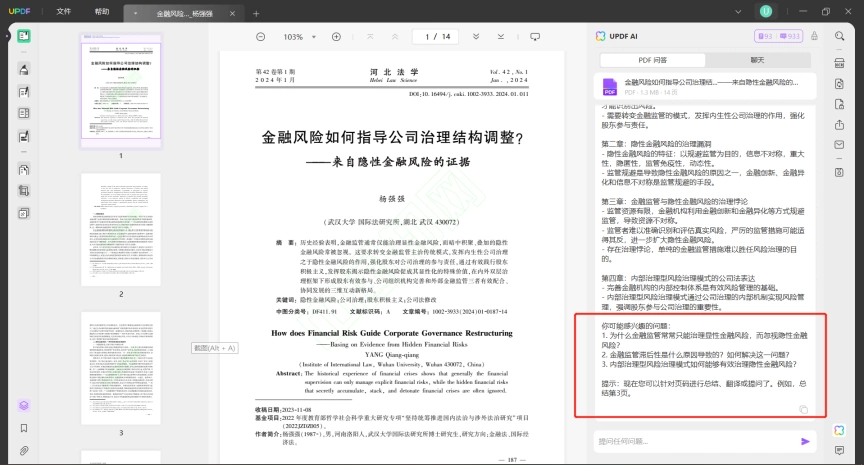The image size is (864, 465).
Task: Open the share file icon
Action: 839,125
